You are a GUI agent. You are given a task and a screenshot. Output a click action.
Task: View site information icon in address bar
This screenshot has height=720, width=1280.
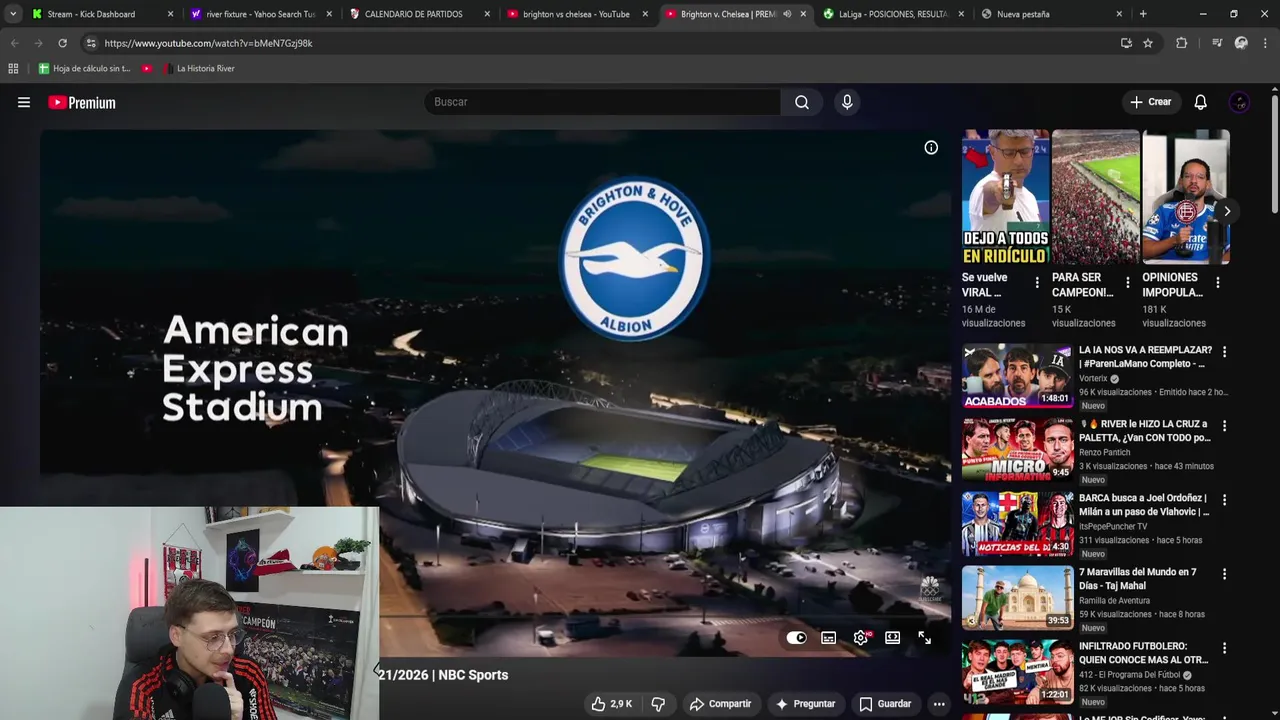click(x=91, y=43)
